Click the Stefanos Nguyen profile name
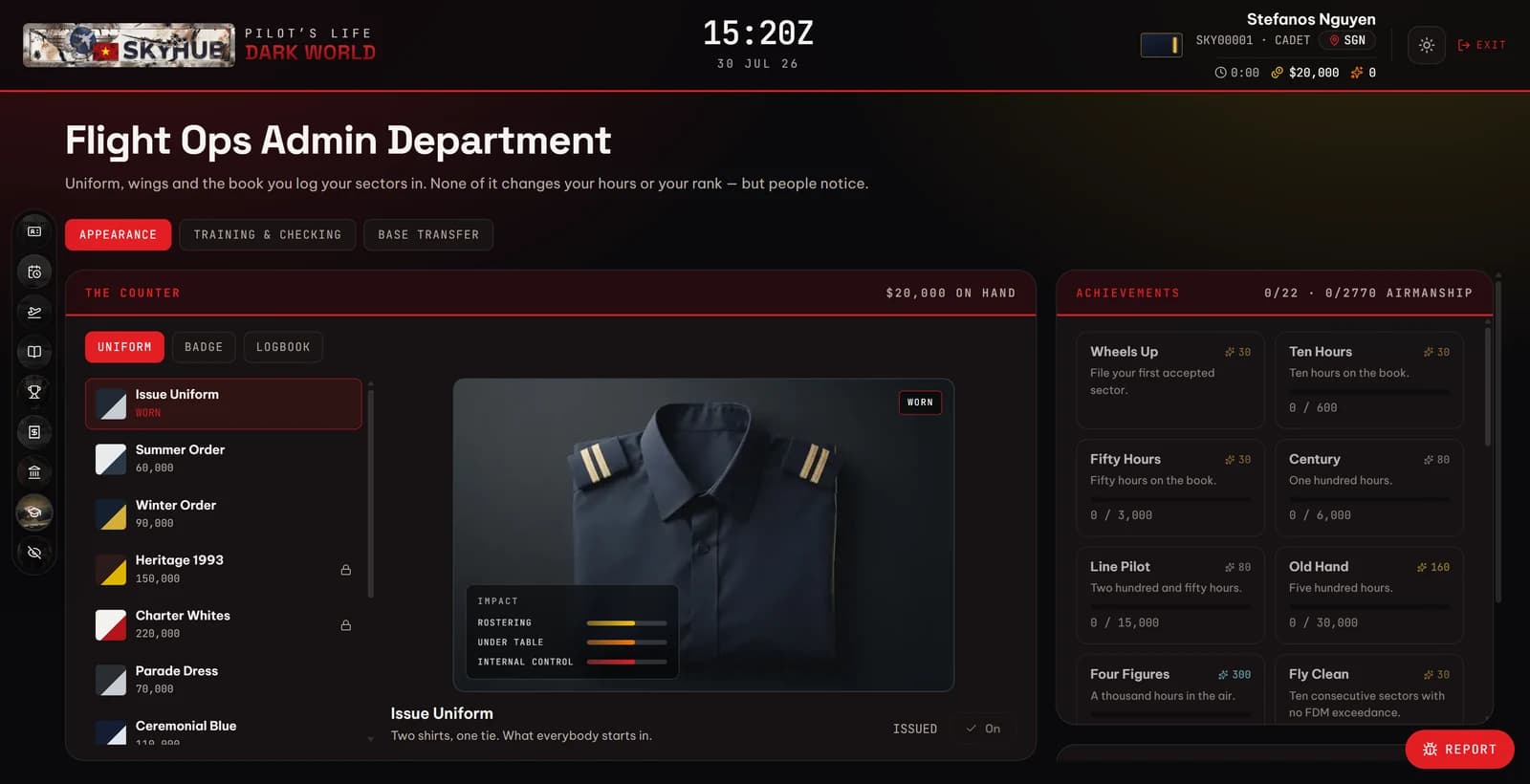 click(x=1311, y=19)
